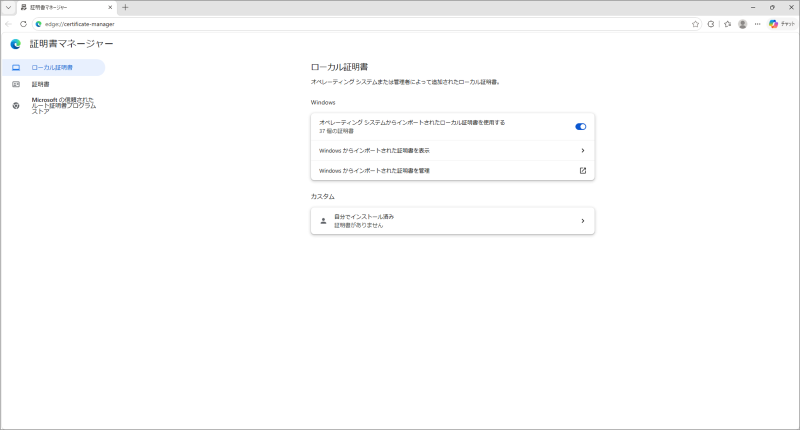Screen dimensions: 800x430
Task: Open the tab actions menu chevron at top left
Action: point(8,8)
